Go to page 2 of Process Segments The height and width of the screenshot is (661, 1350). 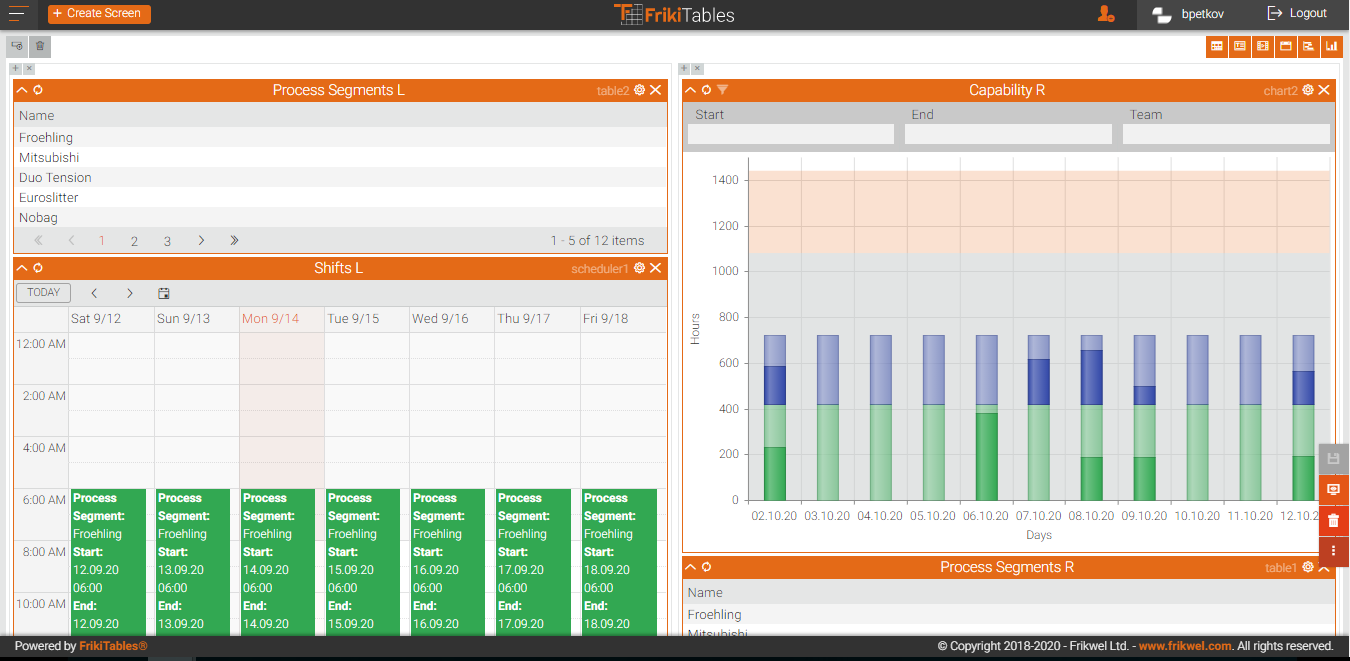pos(134,241)
